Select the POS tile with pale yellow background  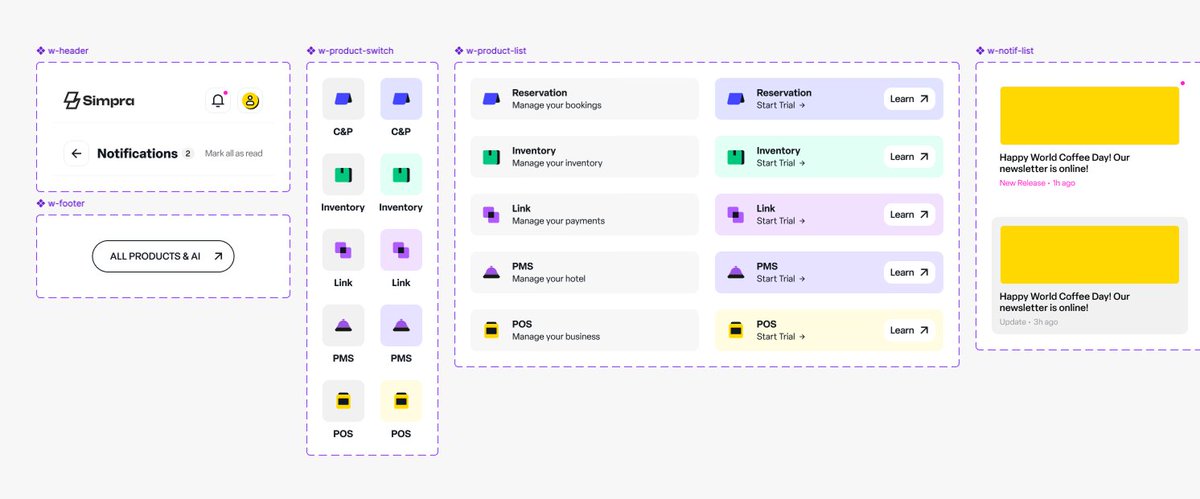(401, 400)
